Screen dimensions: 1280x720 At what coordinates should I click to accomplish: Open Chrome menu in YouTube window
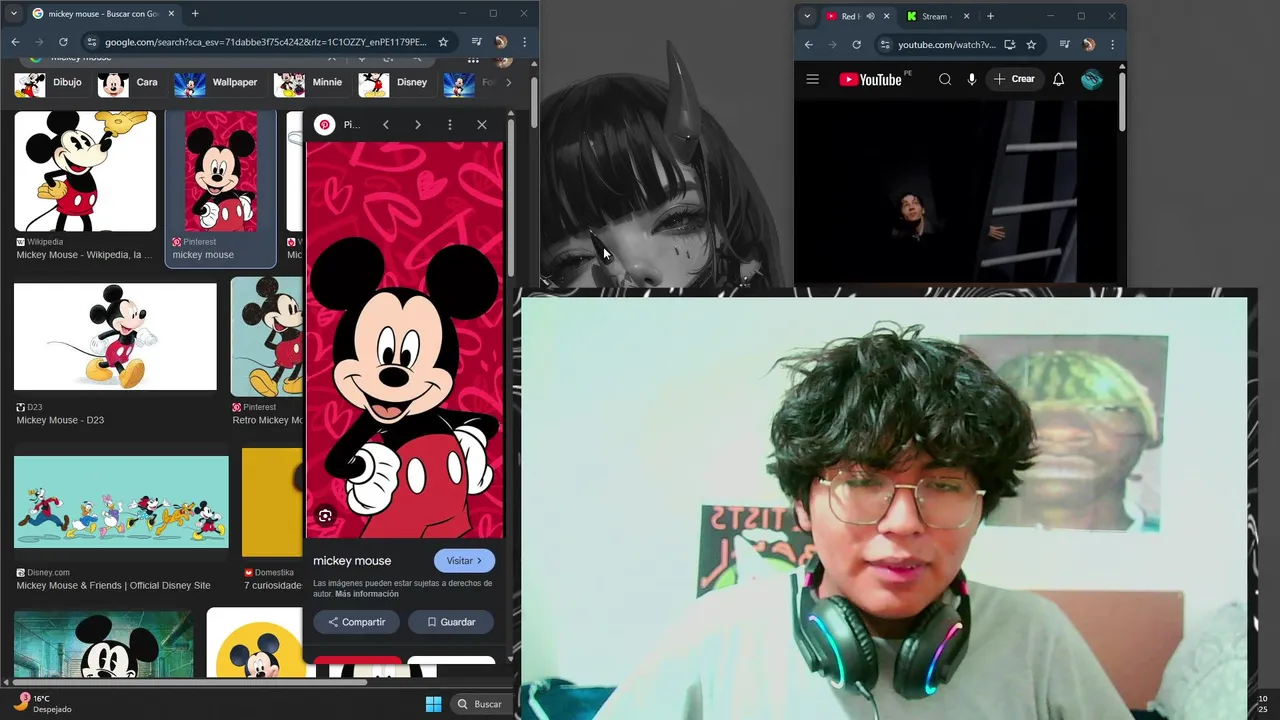(1112, 44)
